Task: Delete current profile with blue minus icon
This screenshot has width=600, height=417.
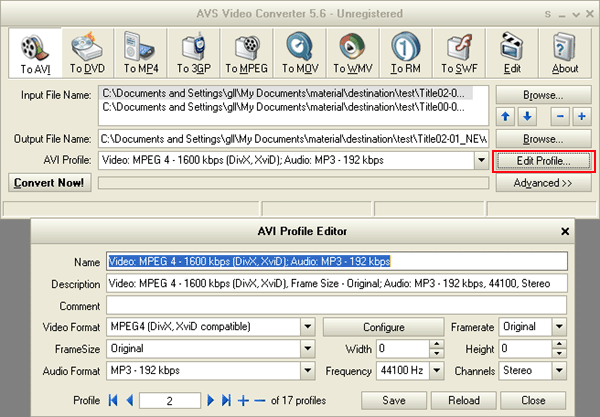Action: pos(259,401)
